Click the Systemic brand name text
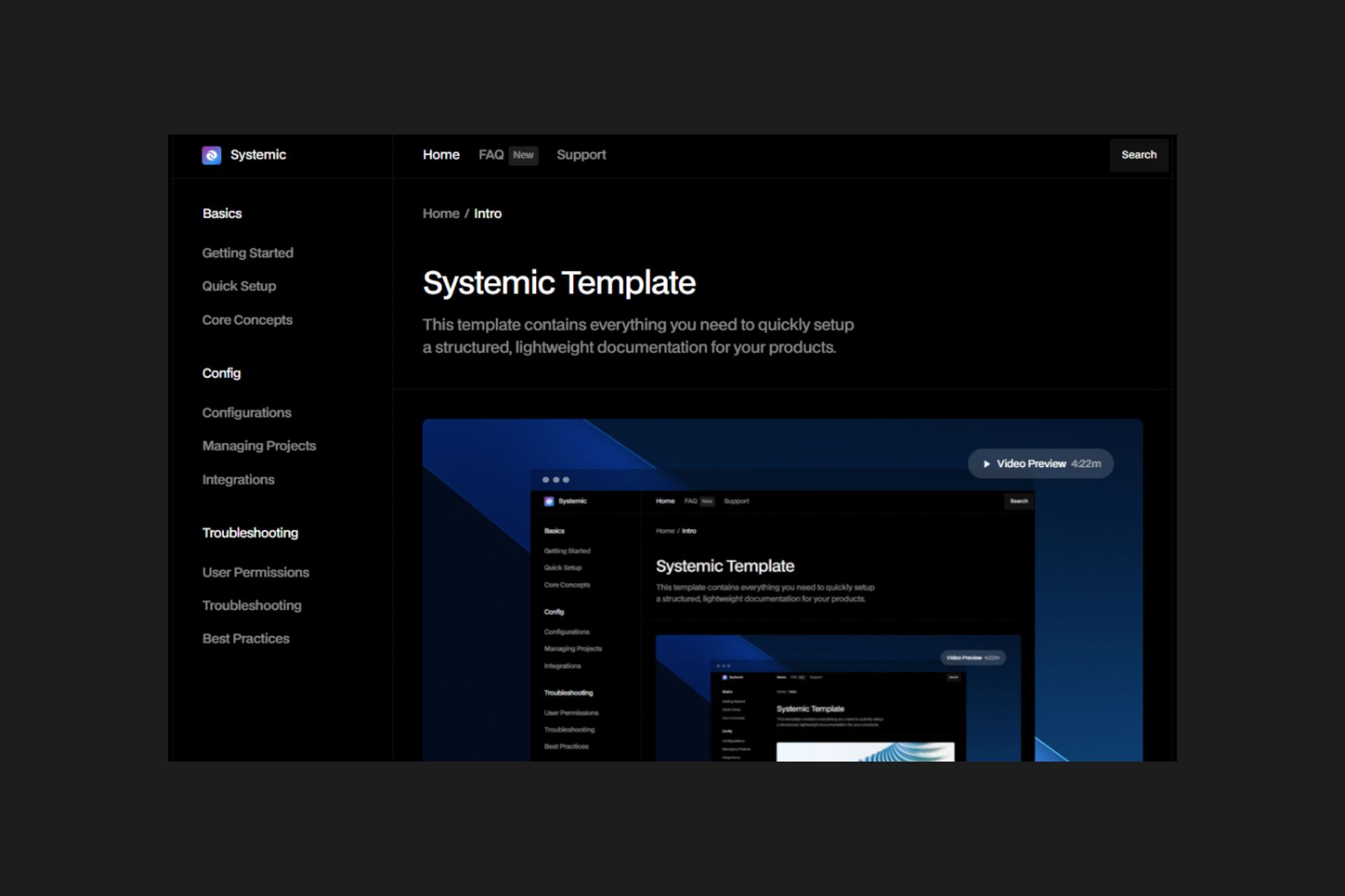The height and width of the screenshot is (896, 1345). point(258,155)
